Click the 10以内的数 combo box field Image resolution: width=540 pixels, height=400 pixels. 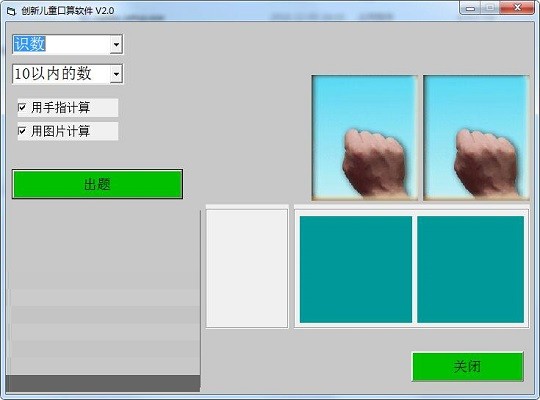68,74
